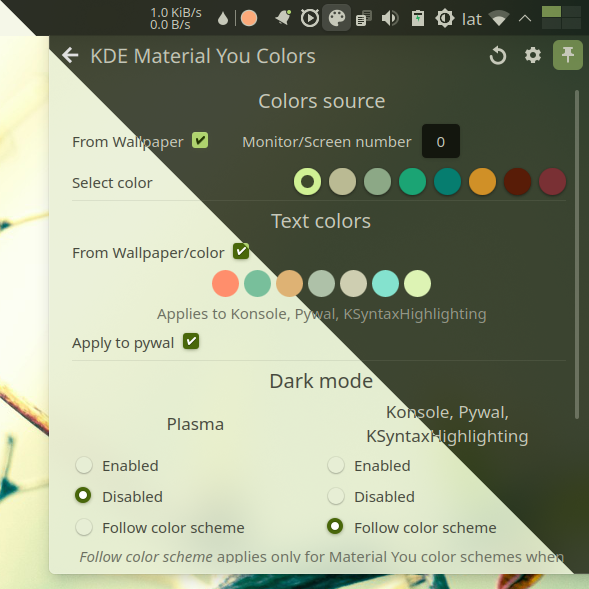Select Konsole, Pywal dark mode Enabled

click(335, 465)
